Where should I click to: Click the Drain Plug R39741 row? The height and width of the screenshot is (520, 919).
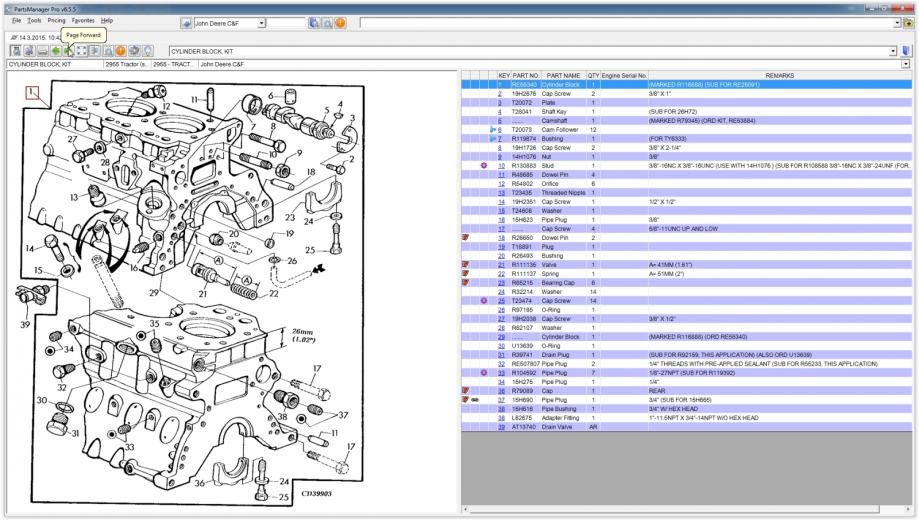pos(686,355)
